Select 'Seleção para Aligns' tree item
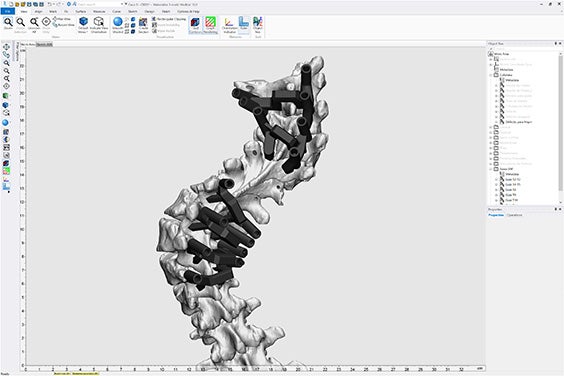 point(519,122)
